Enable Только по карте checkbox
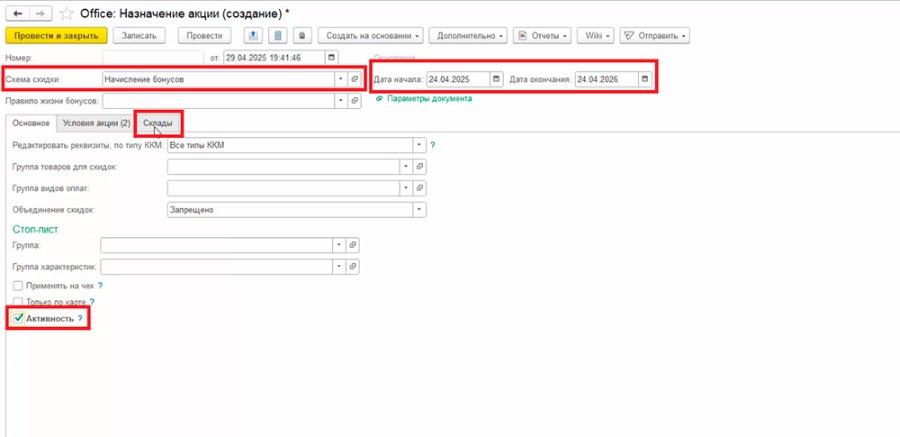The height and width of the screenshot is (437, 900). [x=18, y=301]
